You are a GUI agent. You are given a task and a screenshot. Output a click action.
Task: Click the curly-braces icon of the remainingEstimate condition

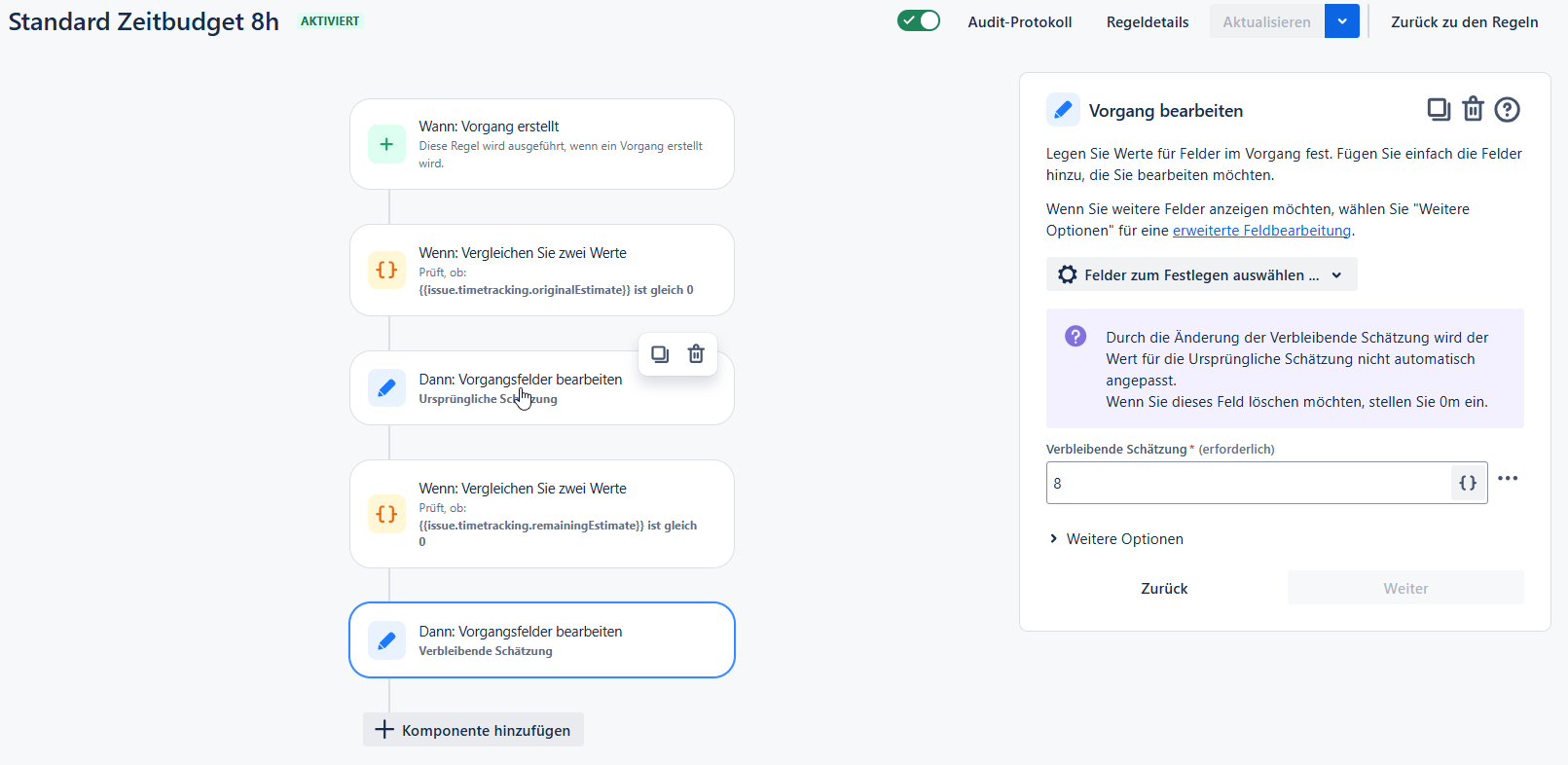click(386, 514)
